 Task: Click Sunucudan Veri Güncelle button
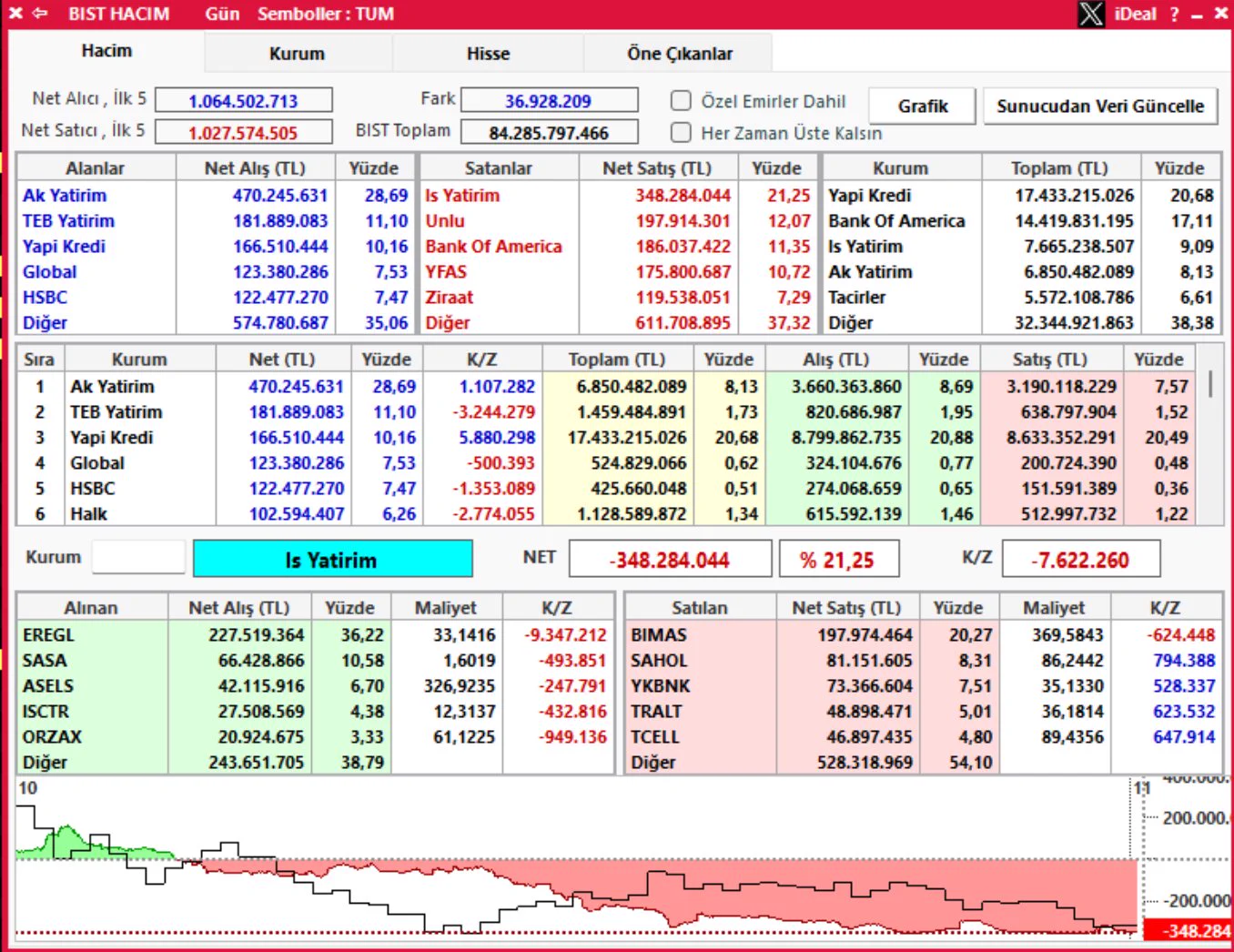point(1100,106)
